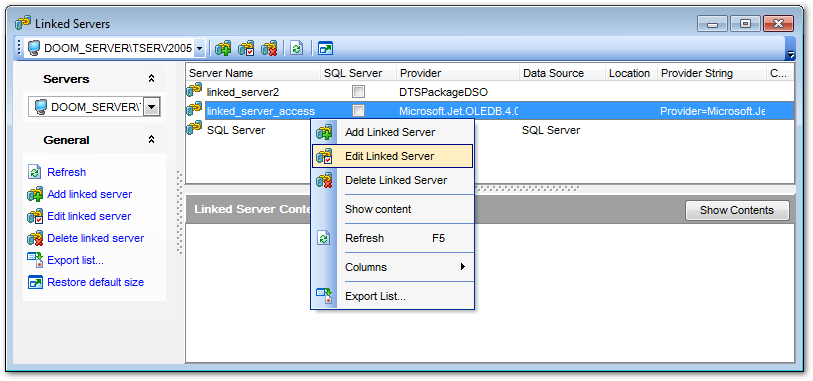Click the Edit linked server link
This screenshot has width=813, height=381.
click(x=89, y=216)
